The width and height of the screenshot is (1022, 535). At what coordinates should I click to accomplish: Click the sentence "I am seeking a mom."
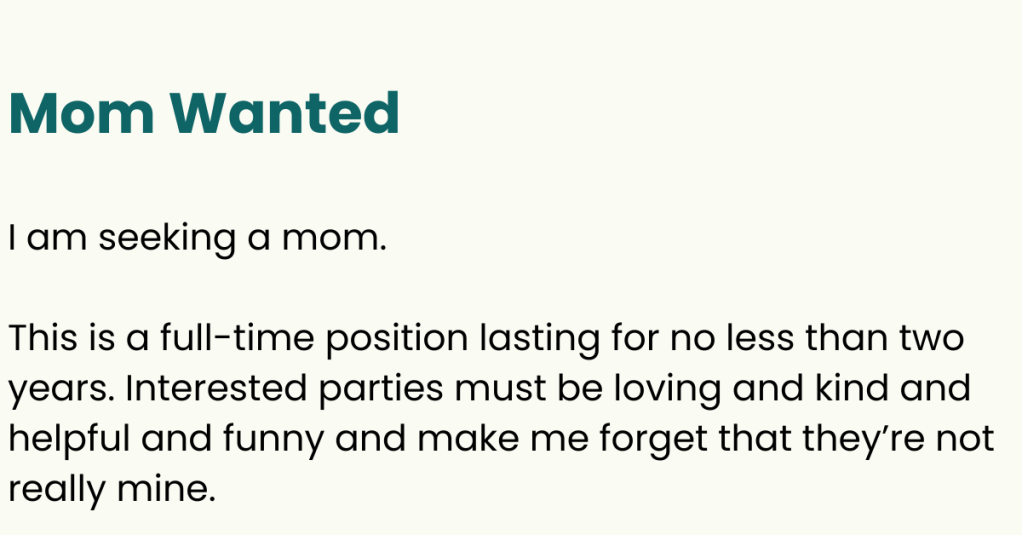tap(197, 239)
